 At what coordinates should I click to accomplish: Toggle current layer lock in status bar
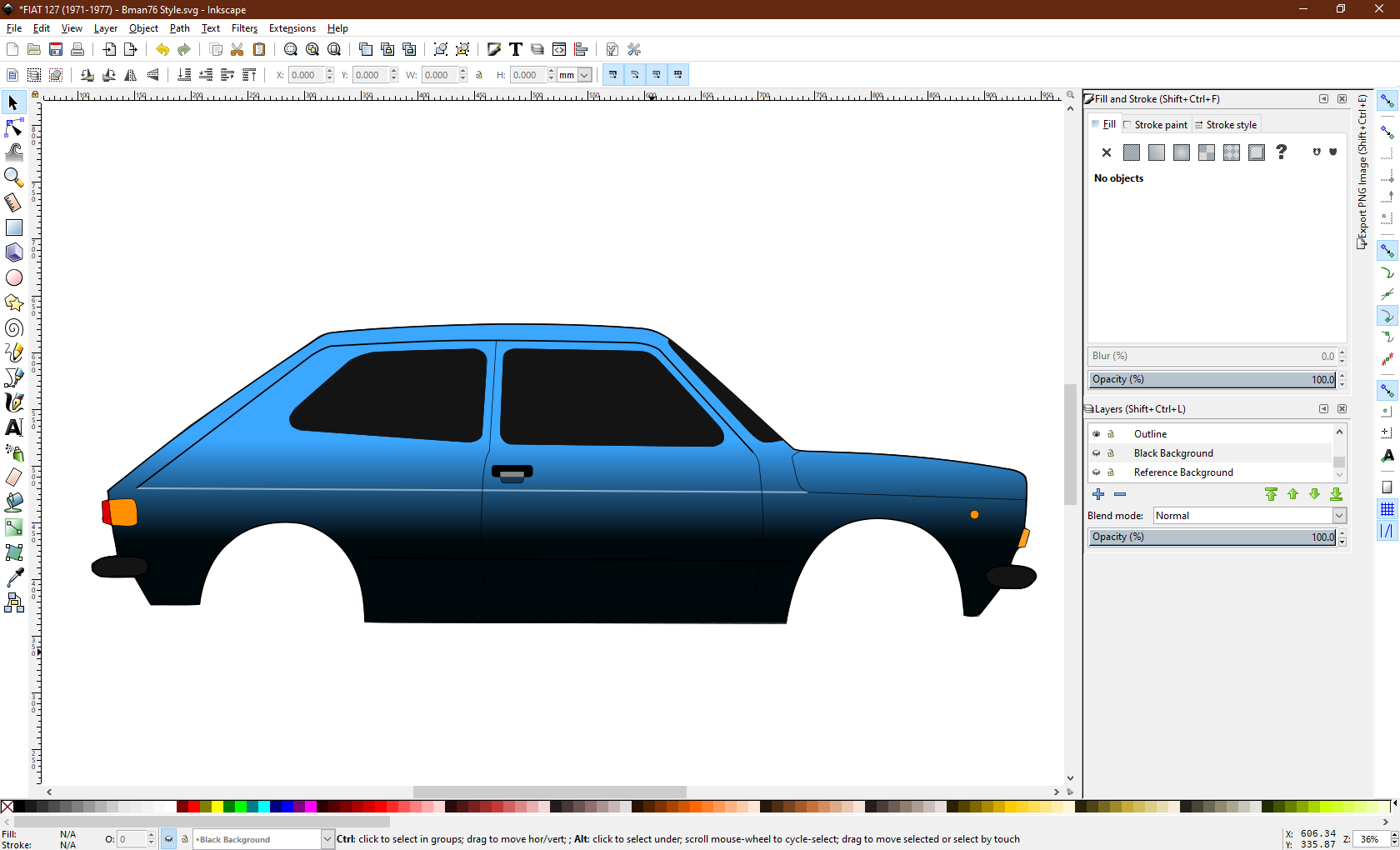[185, 839]
